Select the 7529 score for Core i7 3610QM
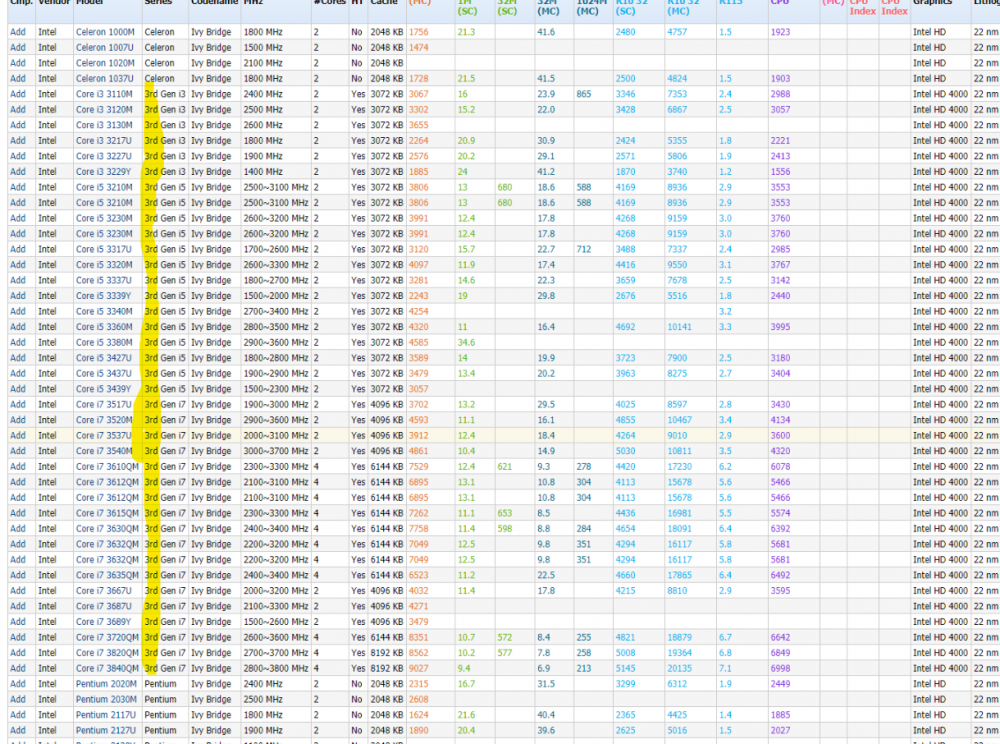Image resolution: width=1000 pixels, height=744 pixels. [x=418, y=467]
